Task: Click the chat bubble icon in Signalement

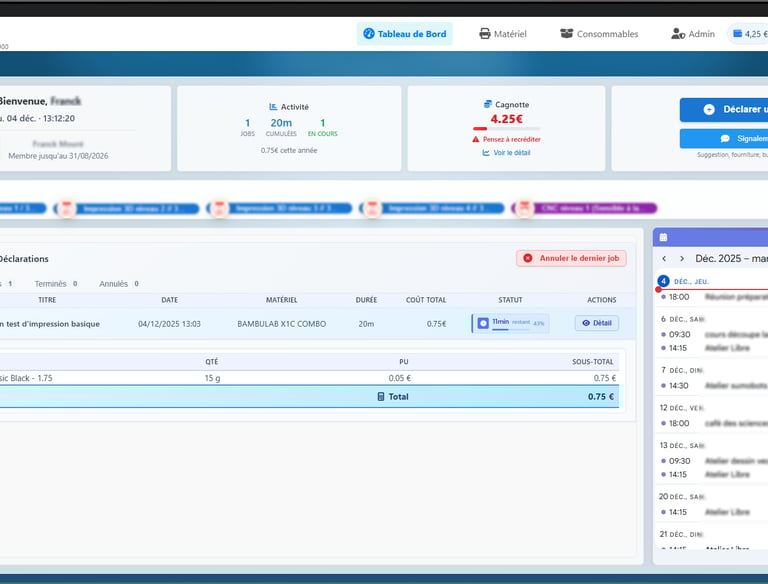Action: [725, 139]
